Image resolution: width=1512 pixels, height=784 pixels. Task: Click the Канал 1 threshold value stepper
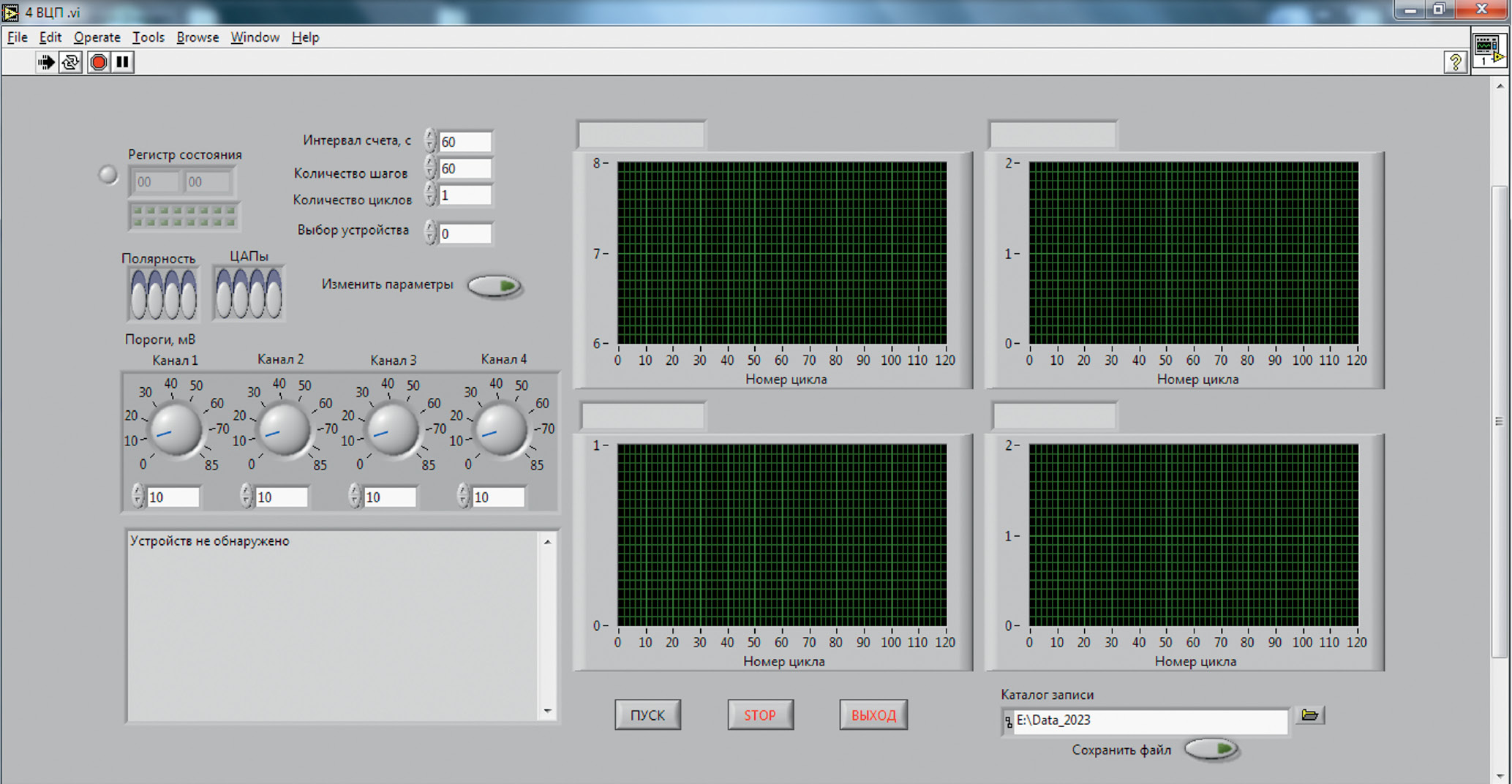pos(138,497)
